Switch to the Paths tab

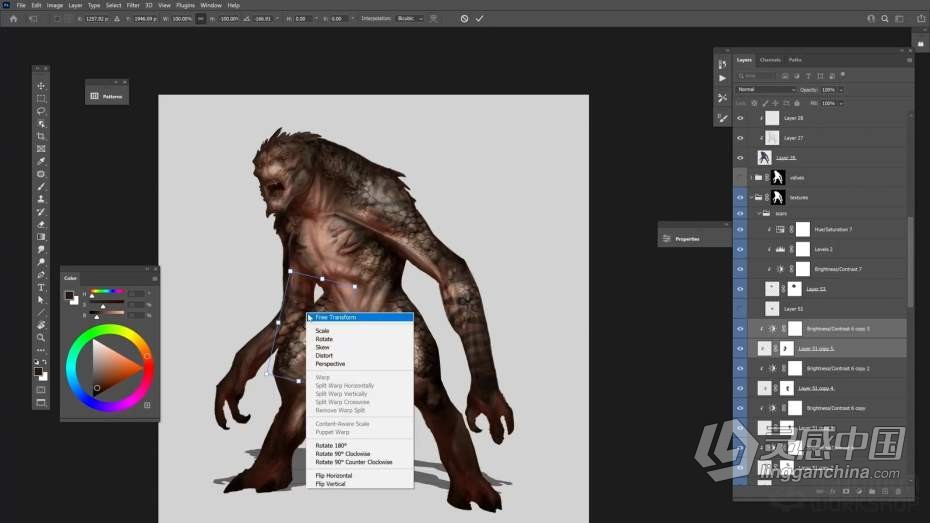pyautogui.click(x=795, y=60)
